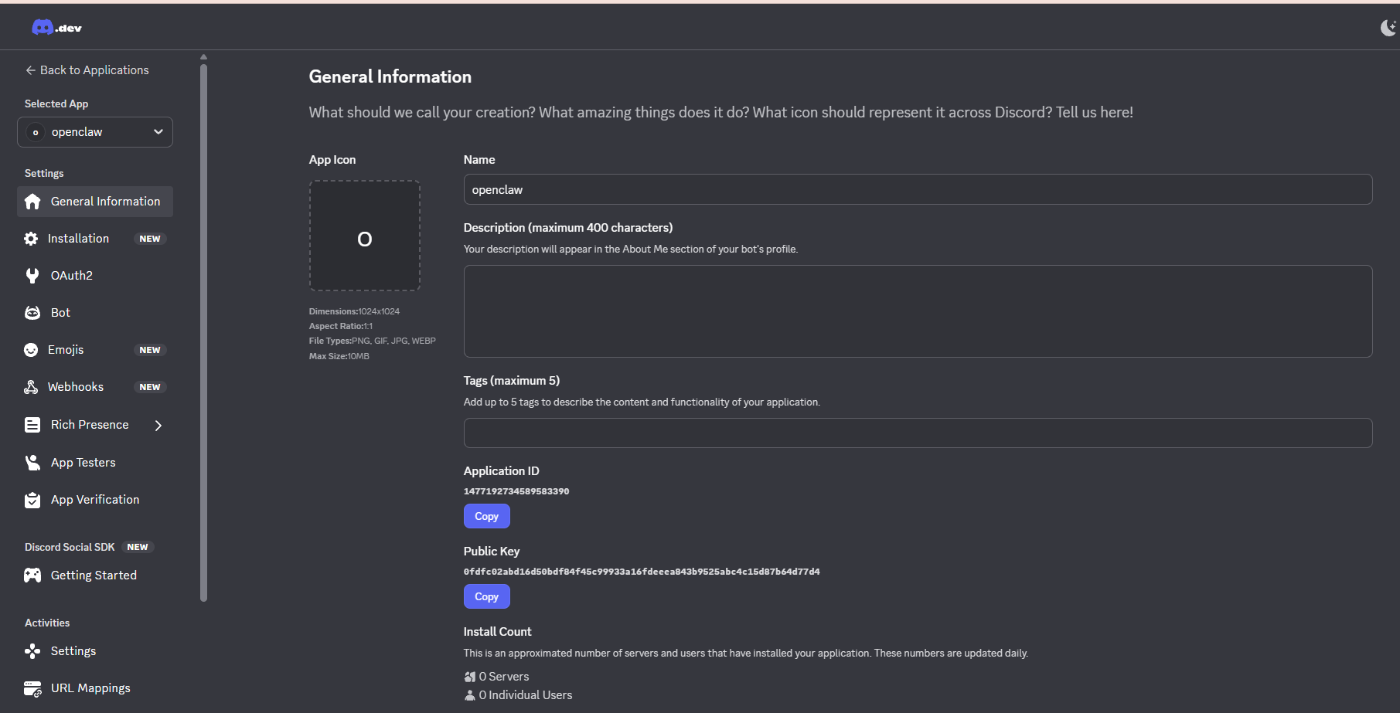This screenshot has width=1400, height=713.
Task: Open Webhooks page icon
Action: [x=31, y=387]
